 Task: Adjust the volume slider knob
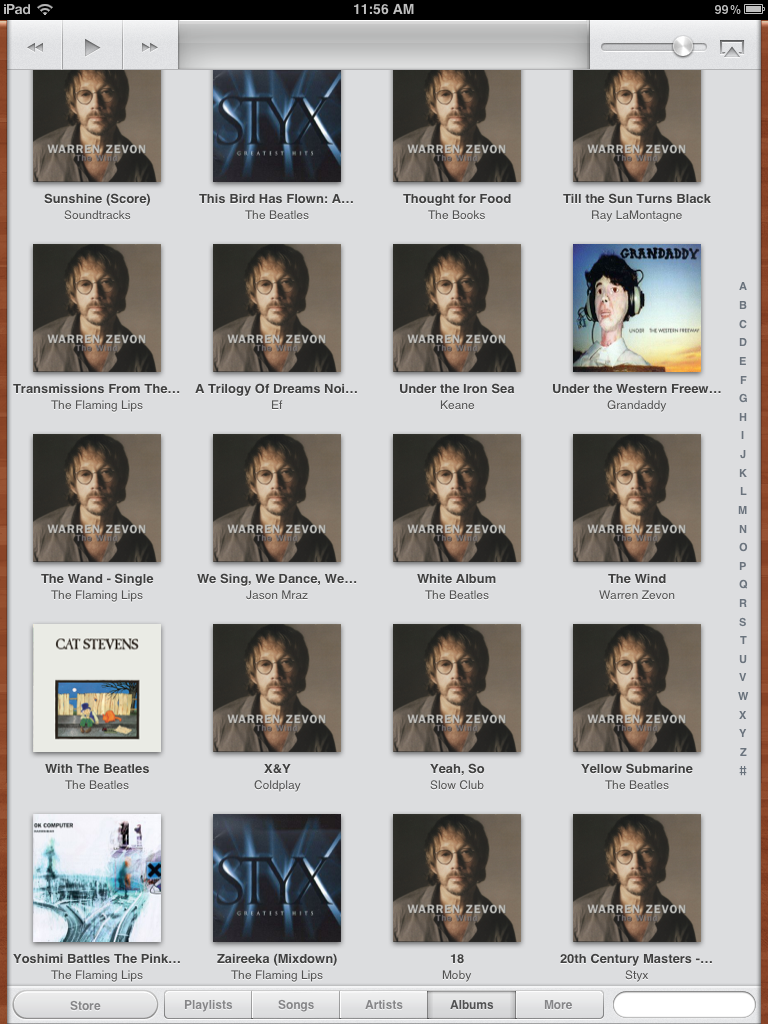click(682, 47)
